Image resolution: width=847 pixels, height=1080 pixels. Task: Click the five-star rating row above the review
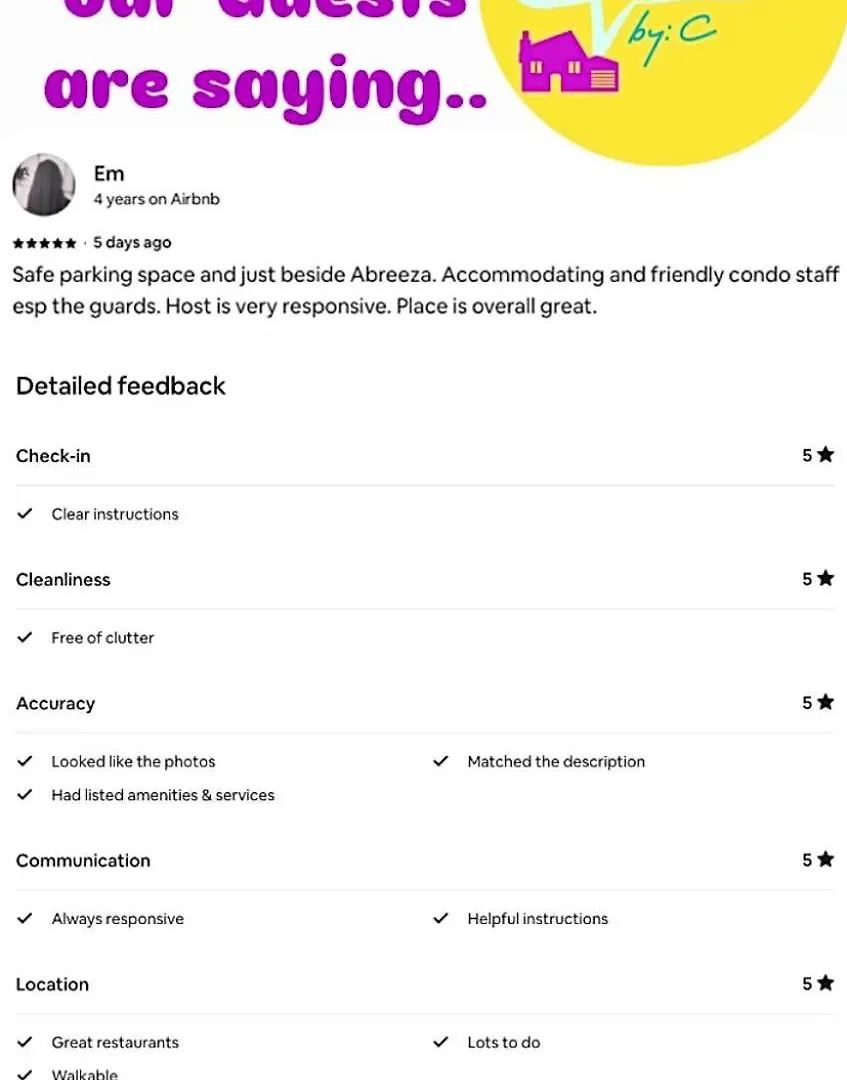45,243
